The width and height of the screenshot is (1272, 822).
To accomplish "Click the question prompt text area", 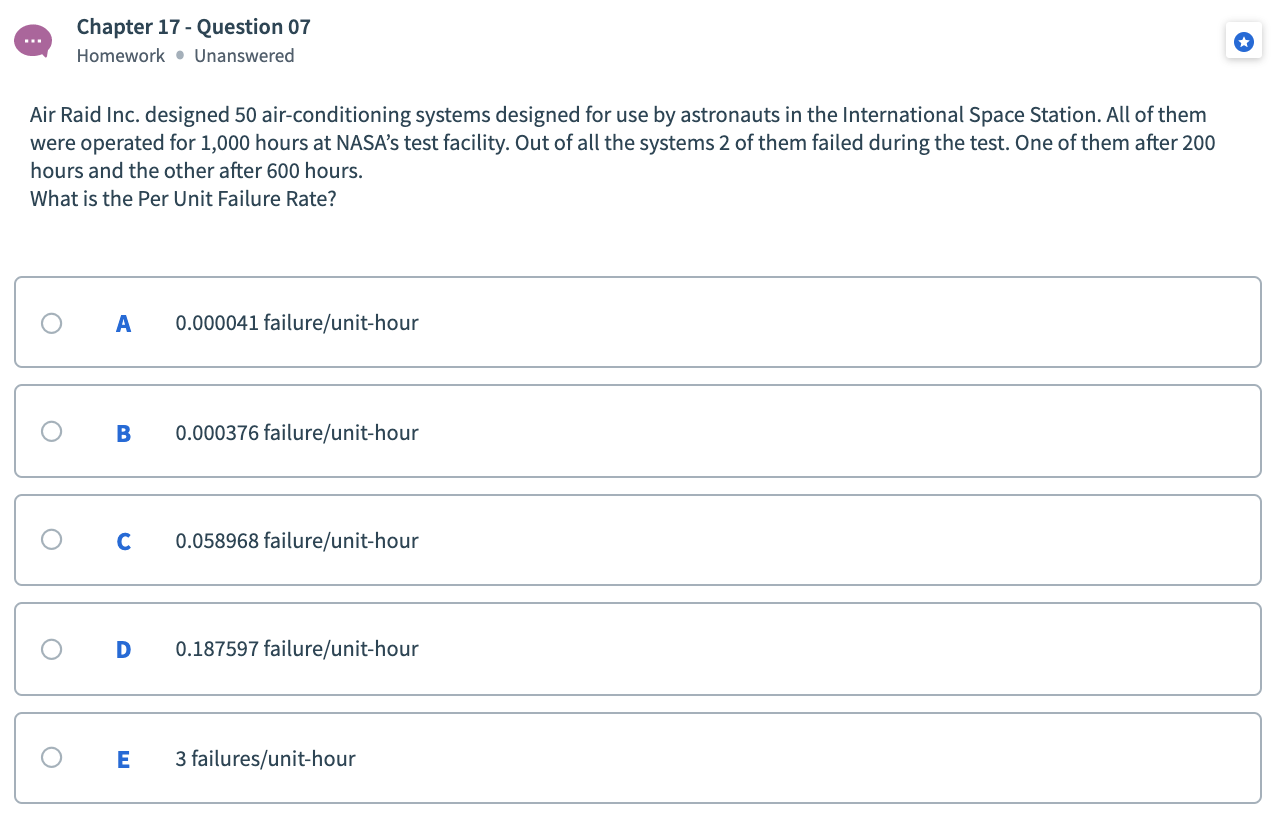I will [x=620, y=155].
